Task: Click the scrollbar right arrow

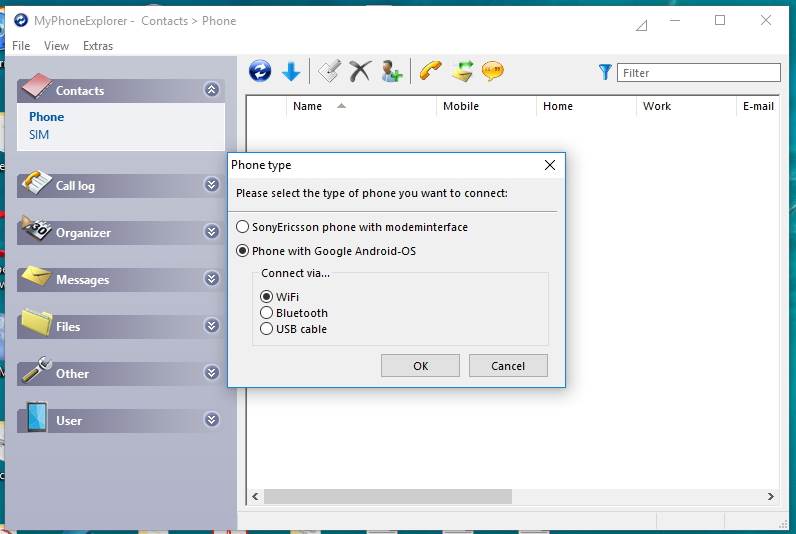Action: [x=771, y=496]
